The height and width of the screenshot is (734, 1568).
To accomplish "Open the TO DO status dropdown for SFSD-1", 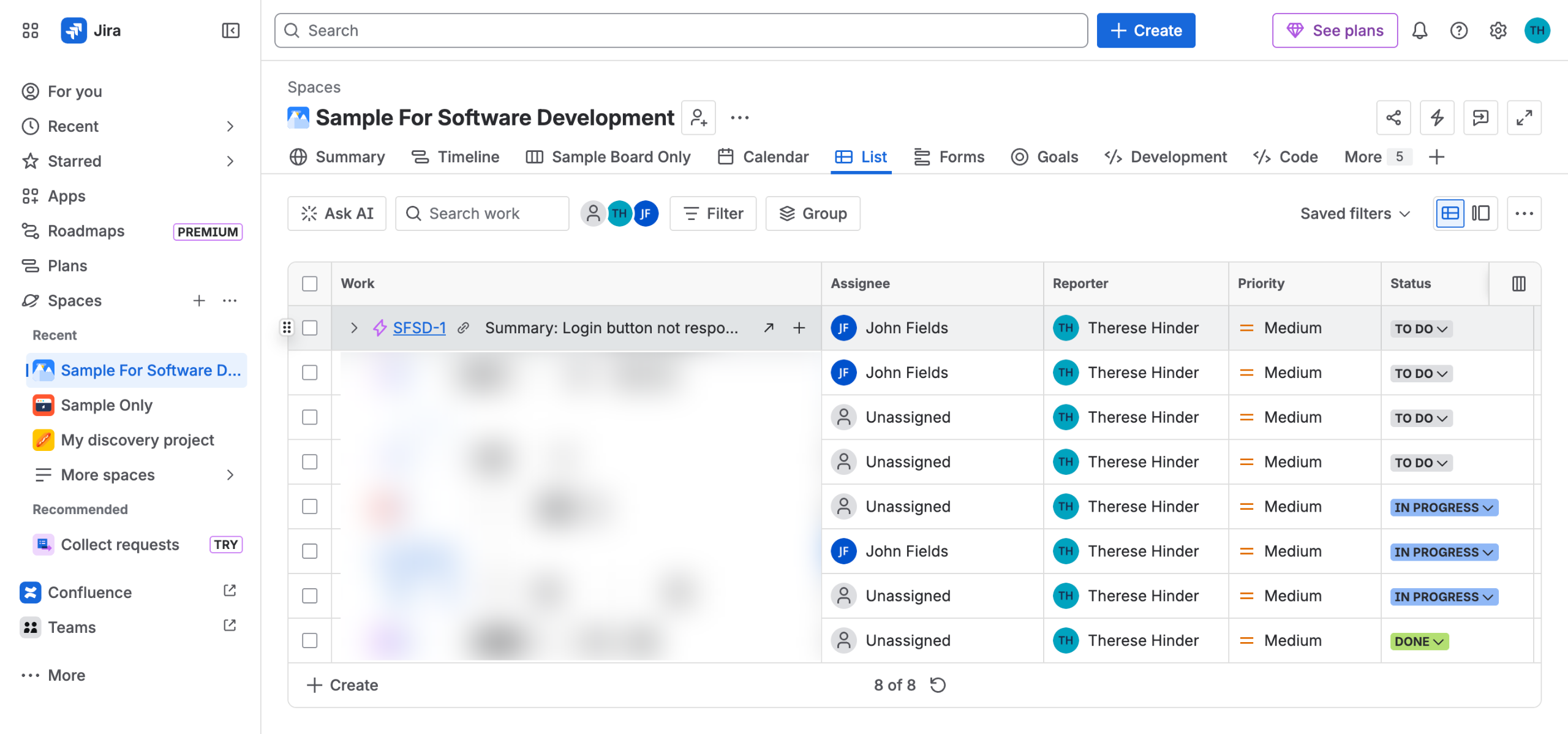I will click(x=1421, y=329).
